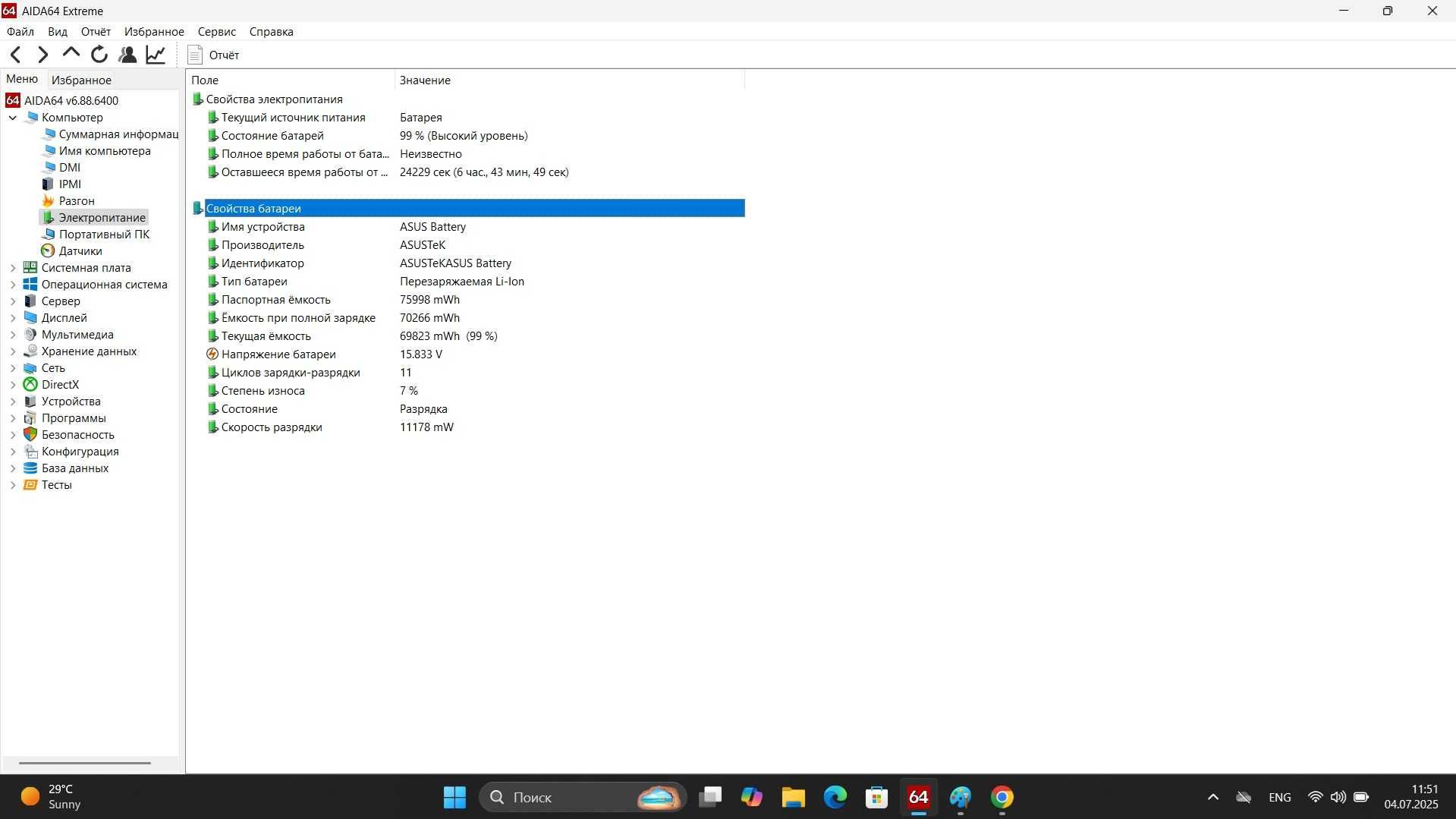Screen dimensions: 1456x819
Task: Expand the Хранение данных node
Action: click(13, 351)
